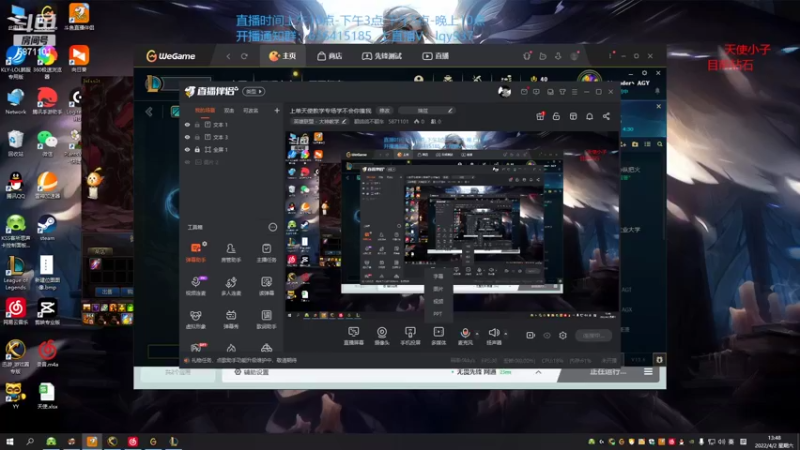Open the 网易云音乐 desktop icon
Screen dimensions: 800x450
click(x=15, y=311)
